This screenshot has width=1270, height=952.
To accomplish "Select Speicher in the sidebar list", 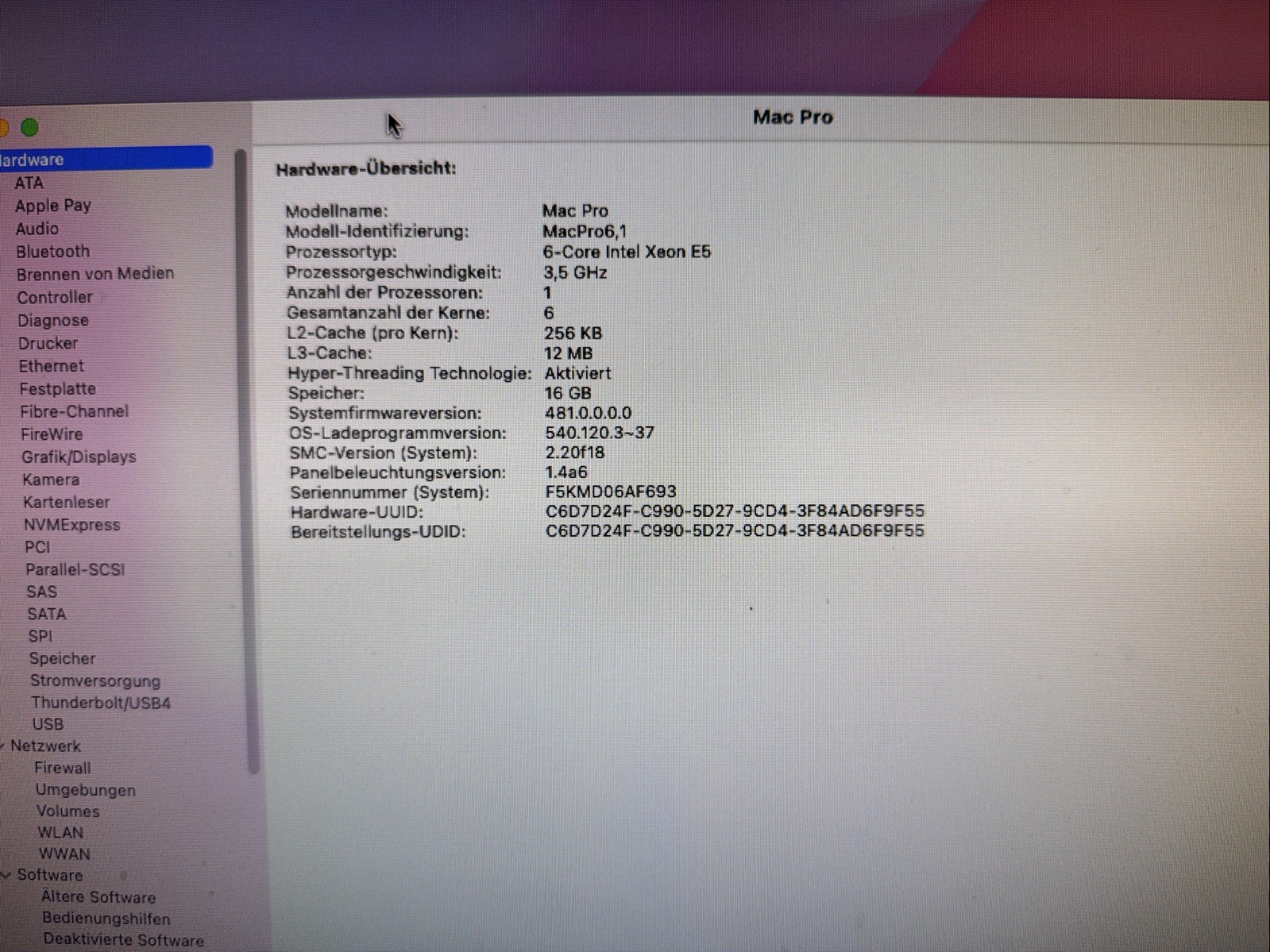I will (62, 658).
